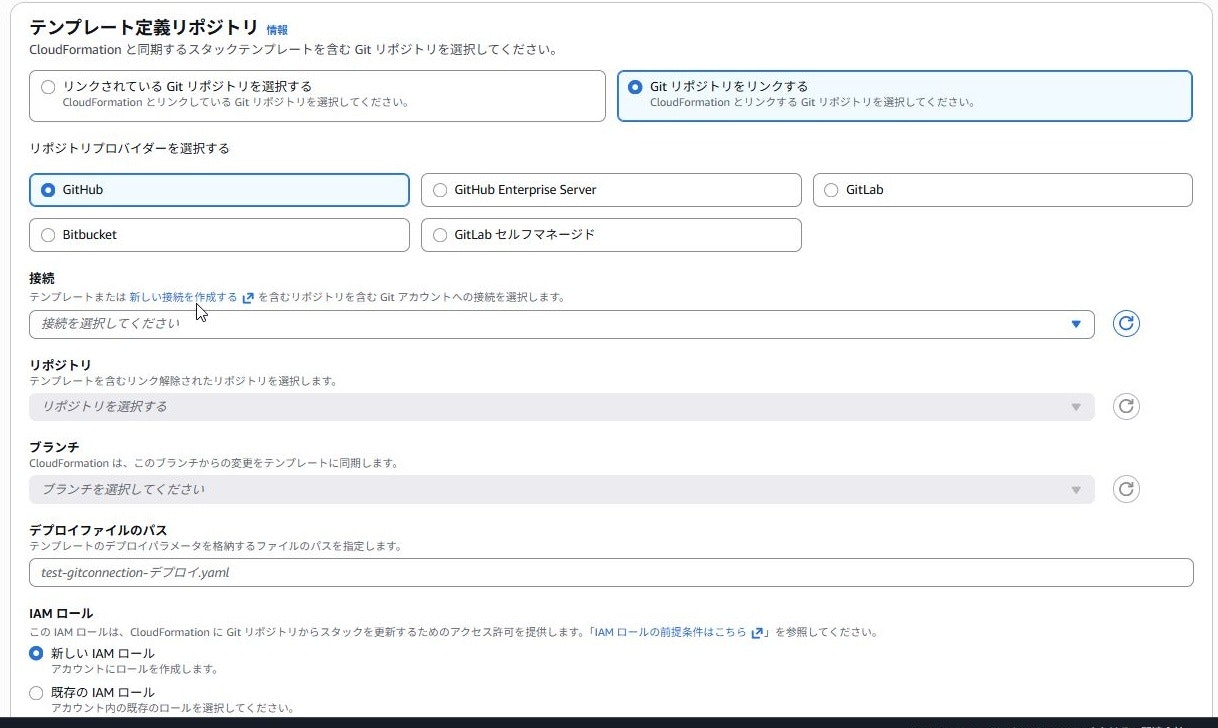Refresh the ブランチ branch list

pyautogui.click(x=1126, y=489)
